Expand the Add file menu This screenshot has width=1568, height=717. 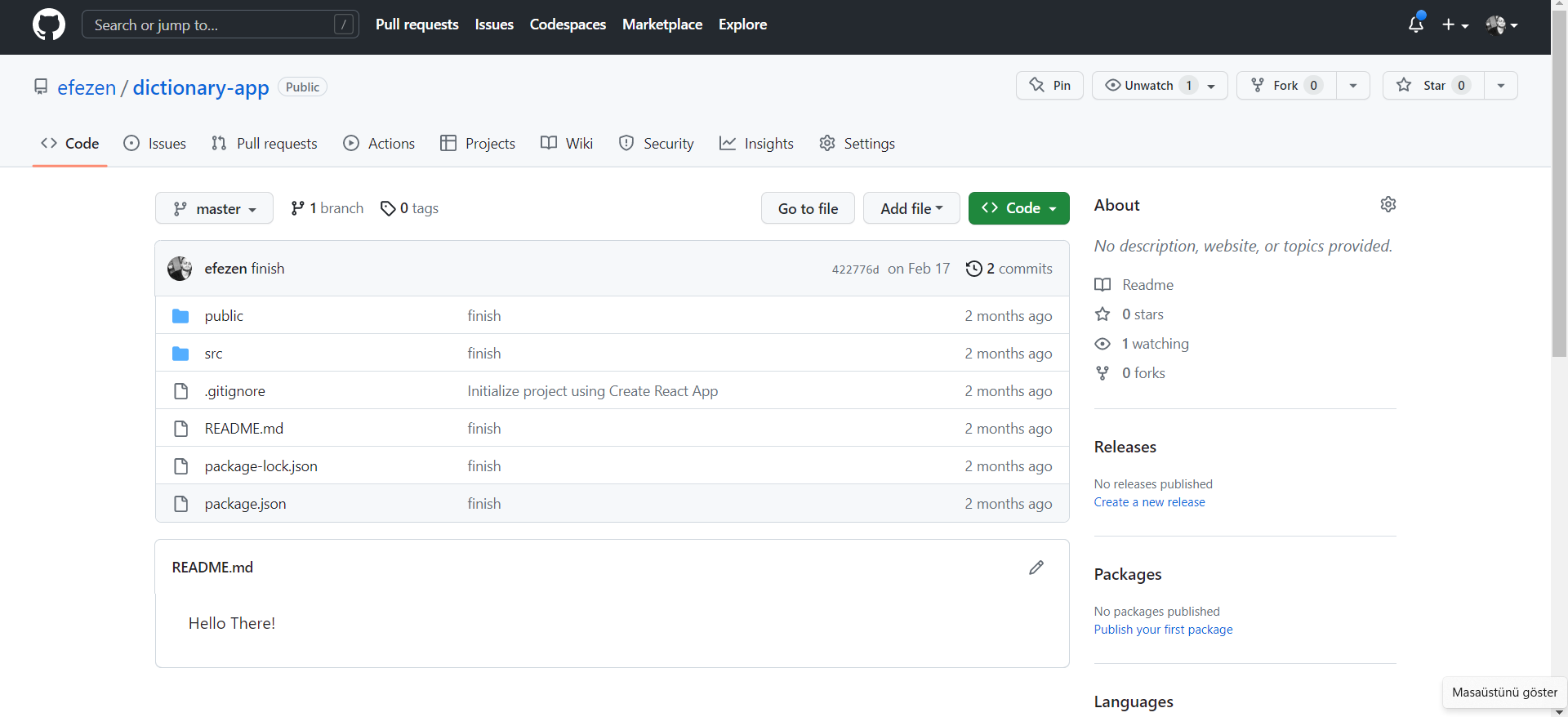pos(911,208)
